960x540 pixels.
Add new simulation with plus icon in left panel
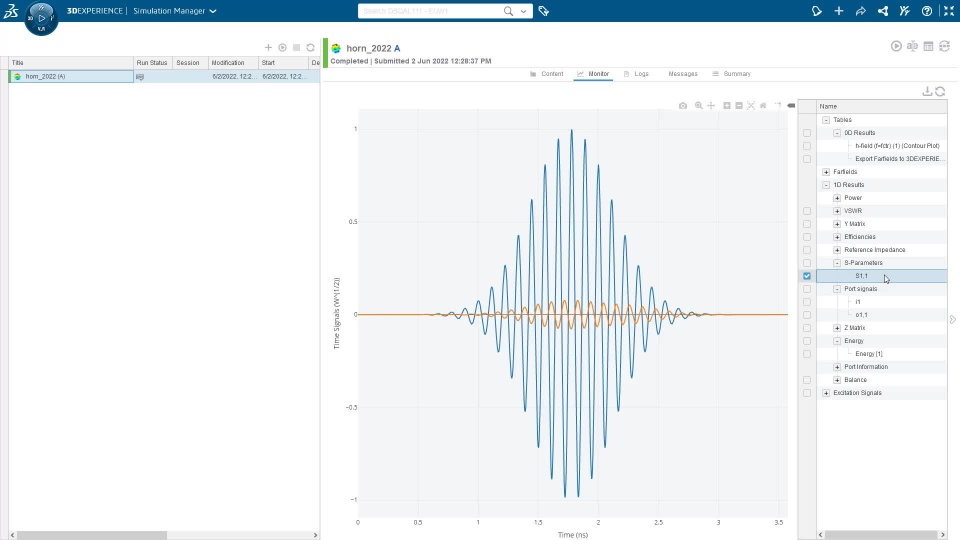click(x=268, y=47)
